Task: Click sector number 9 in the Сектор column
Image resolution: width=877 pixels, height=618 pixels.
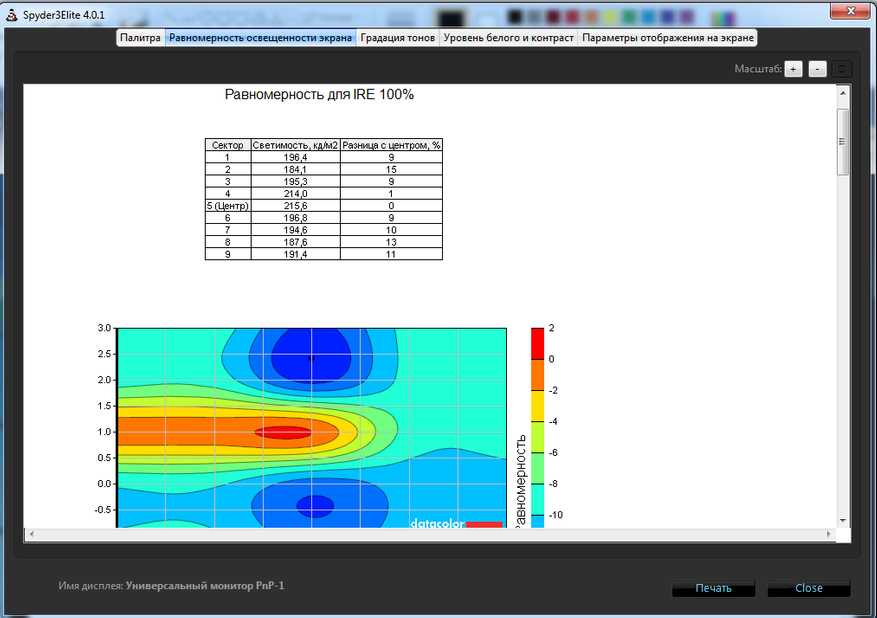Action: coord(228,254)
